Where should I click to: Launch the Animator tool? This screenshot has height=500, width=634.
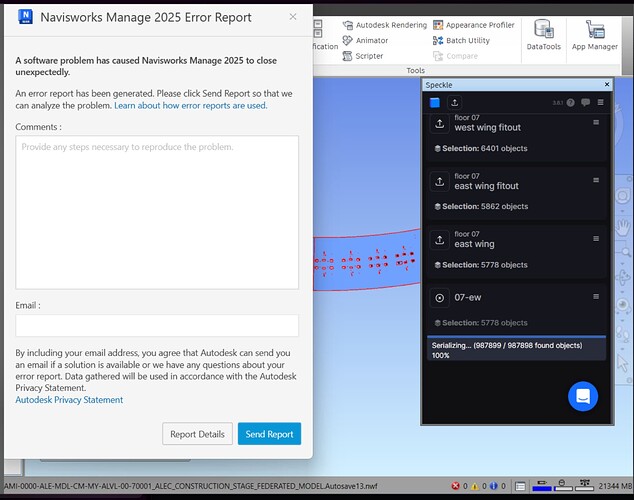pos(365,40)
